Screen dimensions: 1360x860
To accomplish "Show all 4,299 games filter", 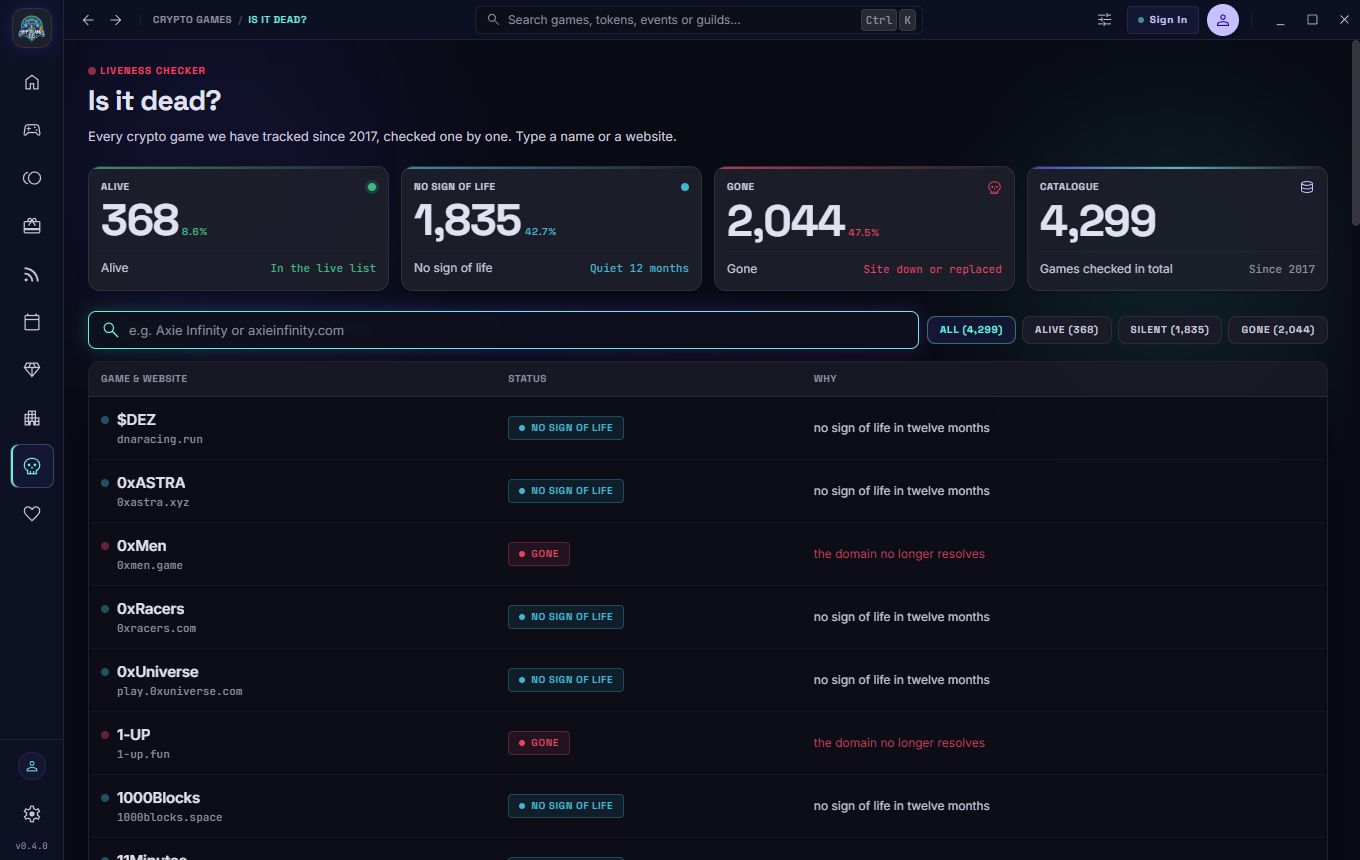I will point(971,330).
